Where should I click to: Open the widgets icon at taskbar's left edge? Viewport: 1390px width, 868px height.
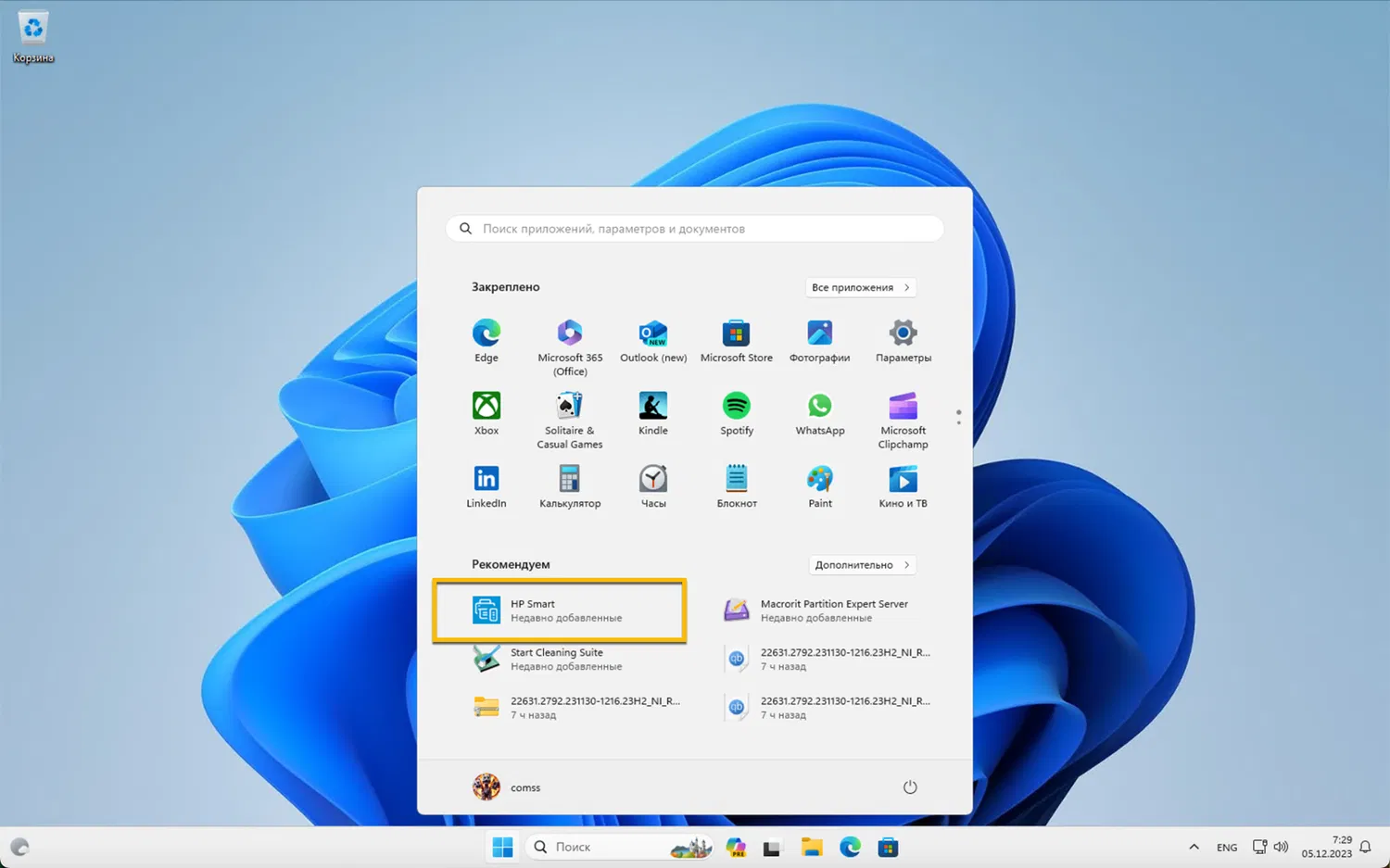coord(19,847)
